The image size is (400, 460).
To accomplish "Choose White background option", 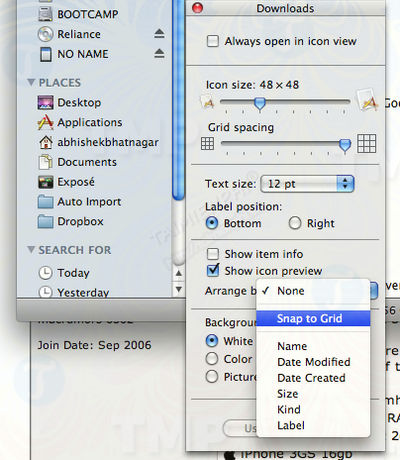I will 212,341.
